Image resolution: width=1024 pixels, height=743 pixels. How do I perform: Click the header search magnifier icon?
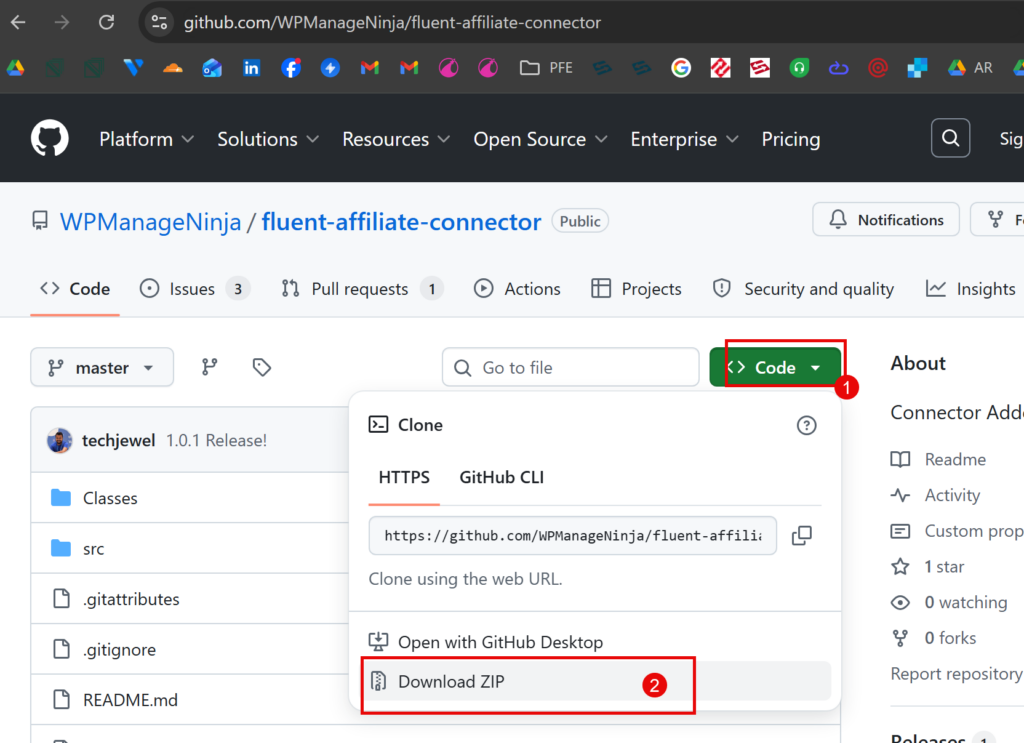coord(950,139)
